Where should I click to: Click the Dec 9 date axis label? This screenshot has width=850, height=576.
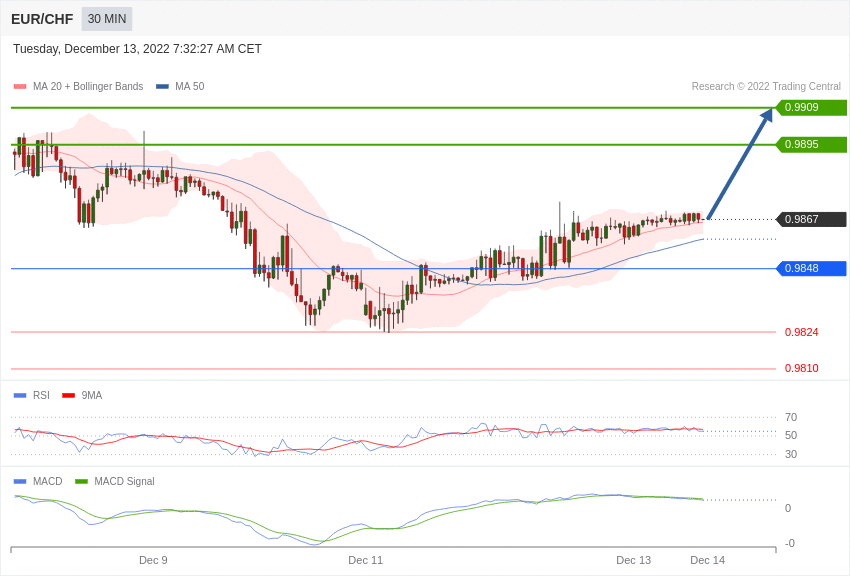[x=153, y=560]
